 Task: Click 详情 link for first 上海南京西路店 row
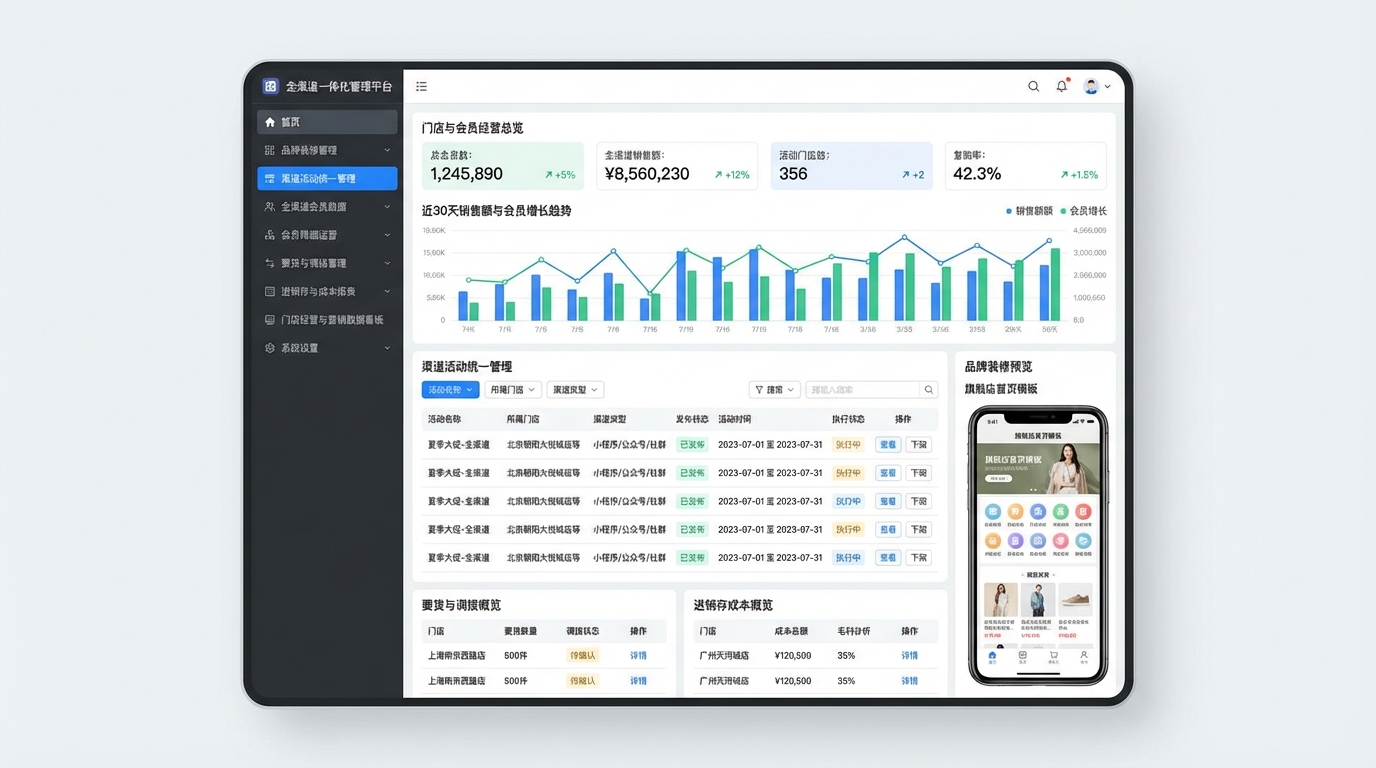[638, 656]
